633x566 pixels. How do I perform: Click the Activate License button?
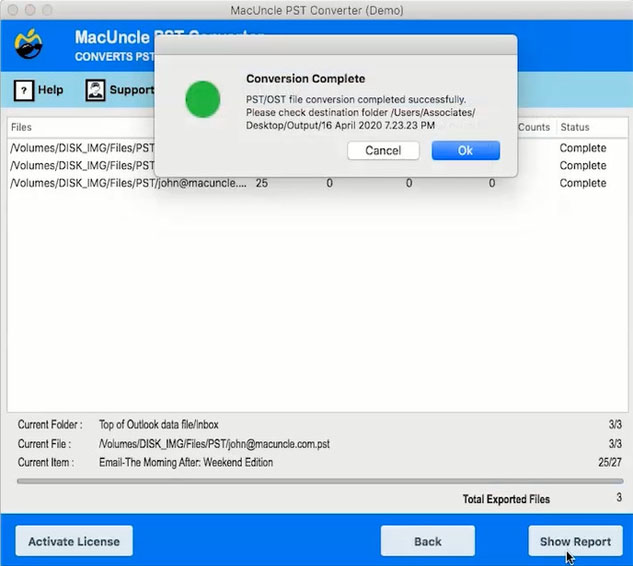click(74, 541)
